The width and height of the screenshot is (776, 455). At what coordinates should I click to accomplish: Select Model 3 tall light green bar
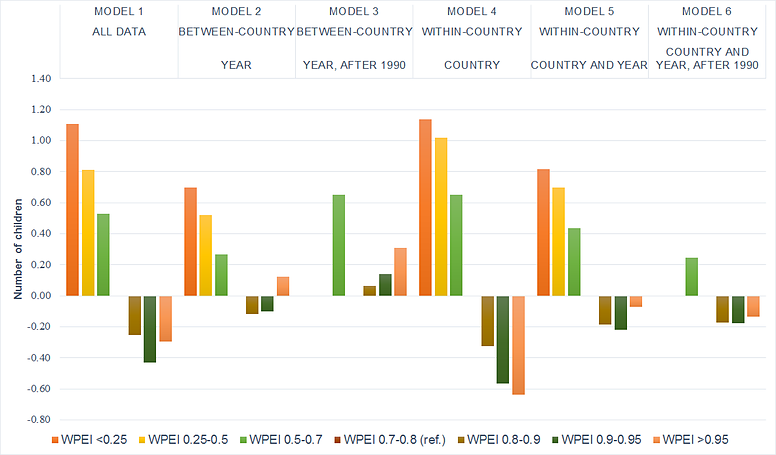[x=339, y=246]
